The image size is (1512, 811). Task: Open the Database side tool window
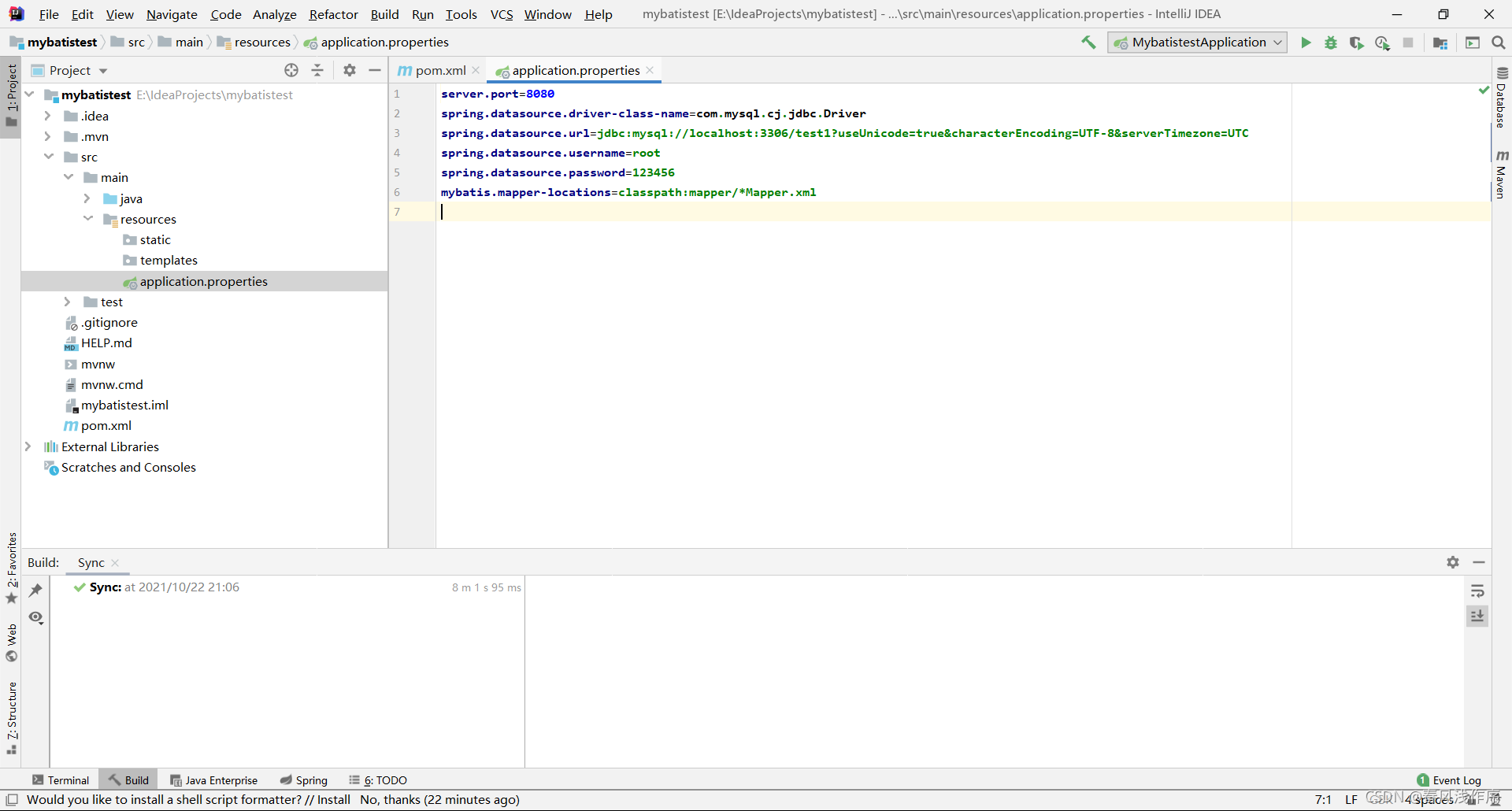(x=1502, y=98)
